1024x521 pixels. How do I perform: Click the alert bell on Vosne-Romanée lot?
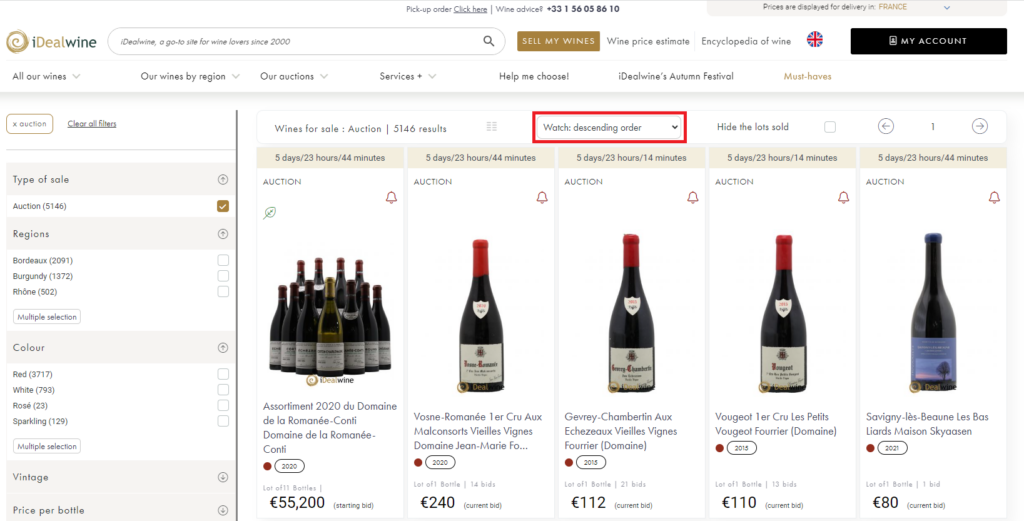point(541,198)
